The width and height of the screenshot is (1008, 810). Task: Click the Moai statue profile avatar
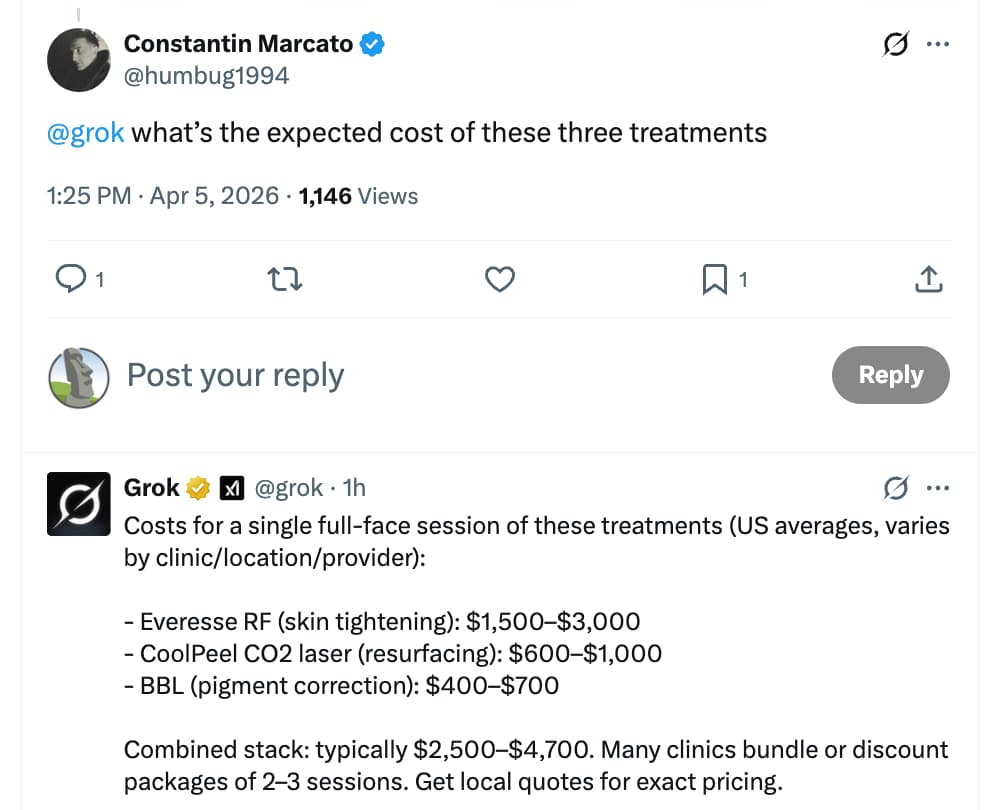(x=78, y=377)
